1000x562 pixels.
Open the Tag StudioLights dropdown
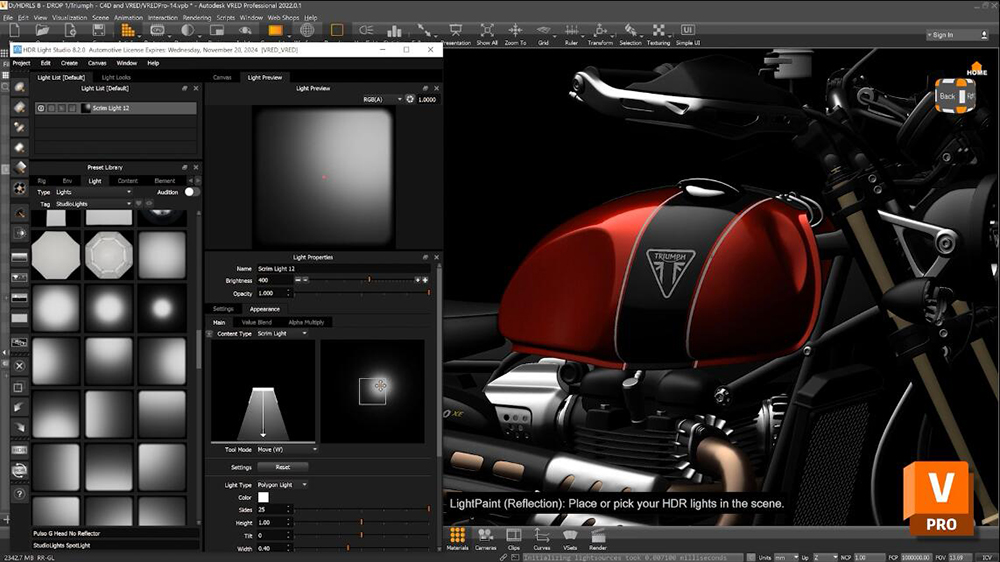93,204
